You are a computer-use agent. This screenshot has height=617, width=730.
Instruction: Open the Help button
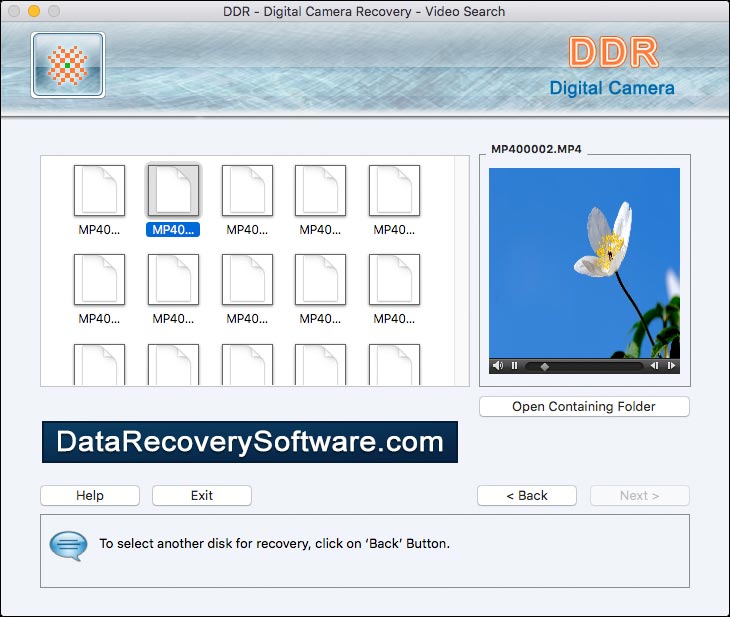click(x=90, y=496)
